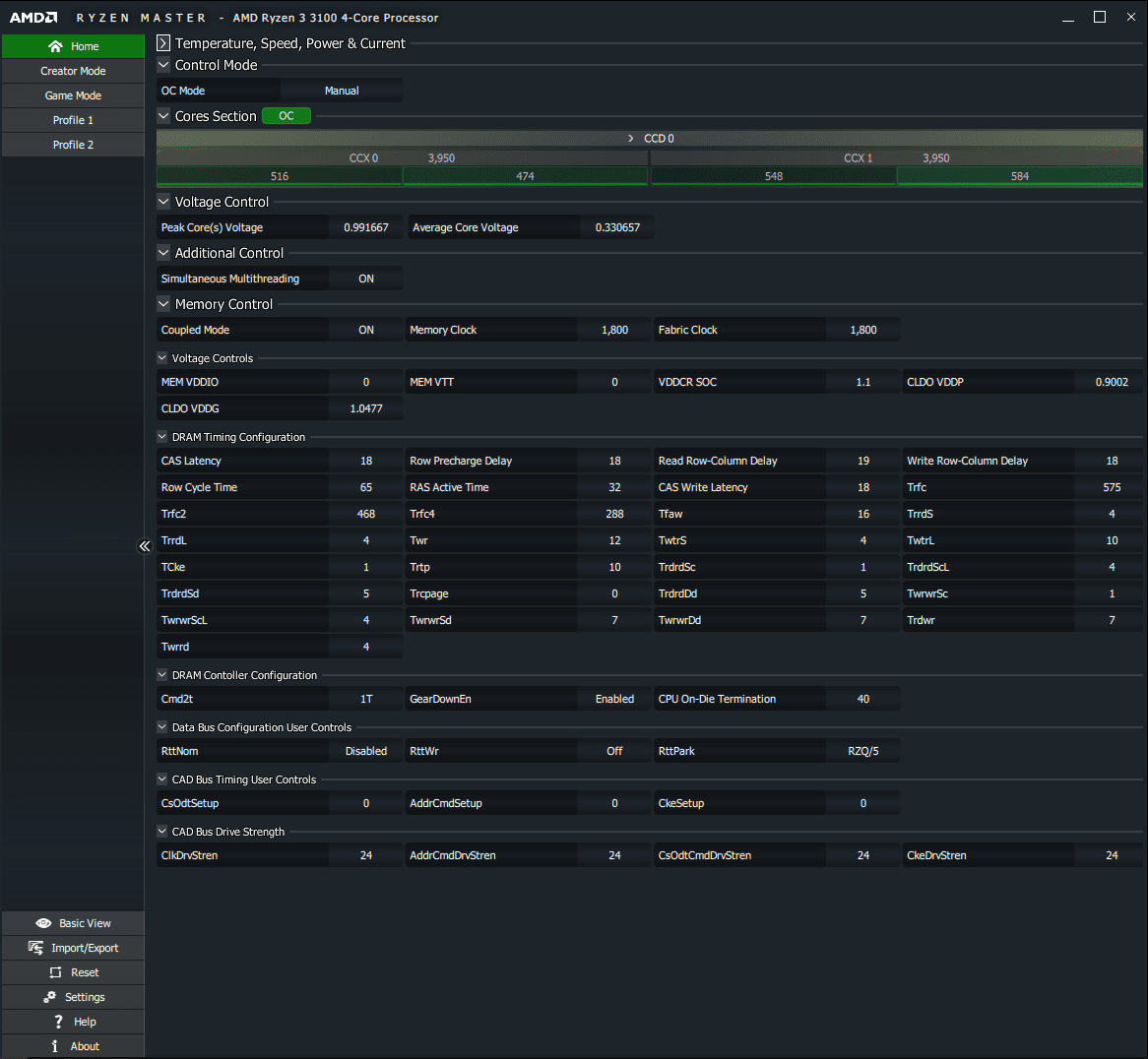The height and width of the screenshot is (1059, 1148).
Task: Click RAS Active Time value 32
Action: 614,487
